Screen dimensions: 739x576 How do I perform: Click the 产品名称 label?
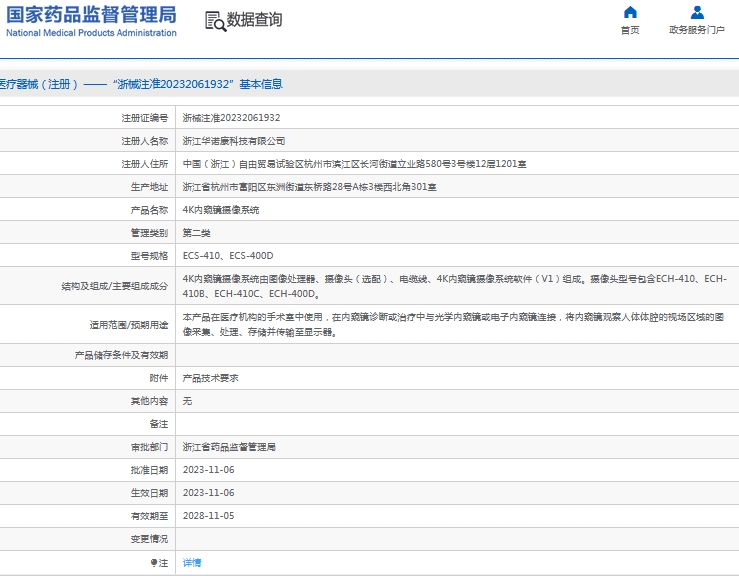click(x=149, y=210)
